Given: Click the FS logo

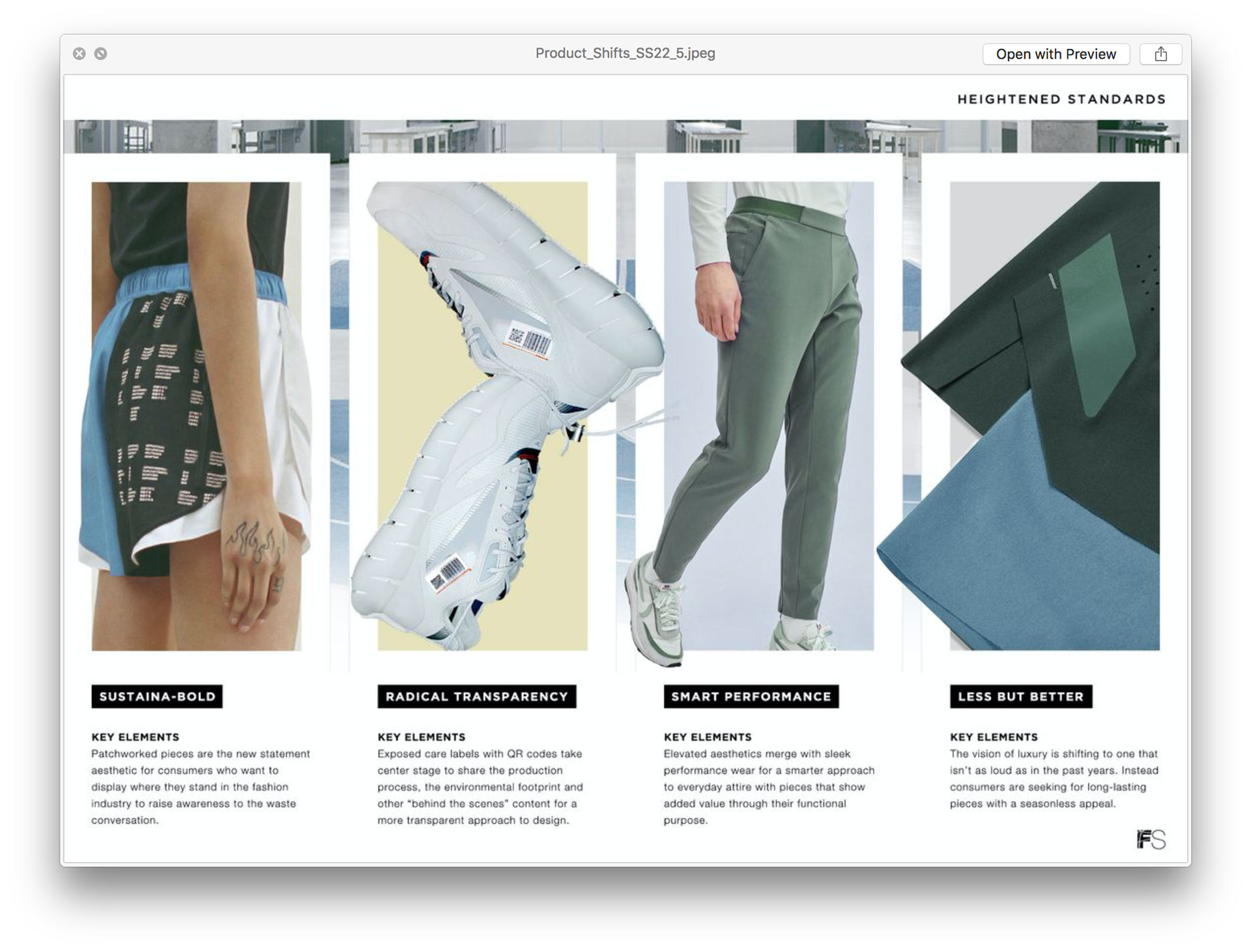Looking at the screenshot, I should pyautogui.click(x=1151, y=840).
